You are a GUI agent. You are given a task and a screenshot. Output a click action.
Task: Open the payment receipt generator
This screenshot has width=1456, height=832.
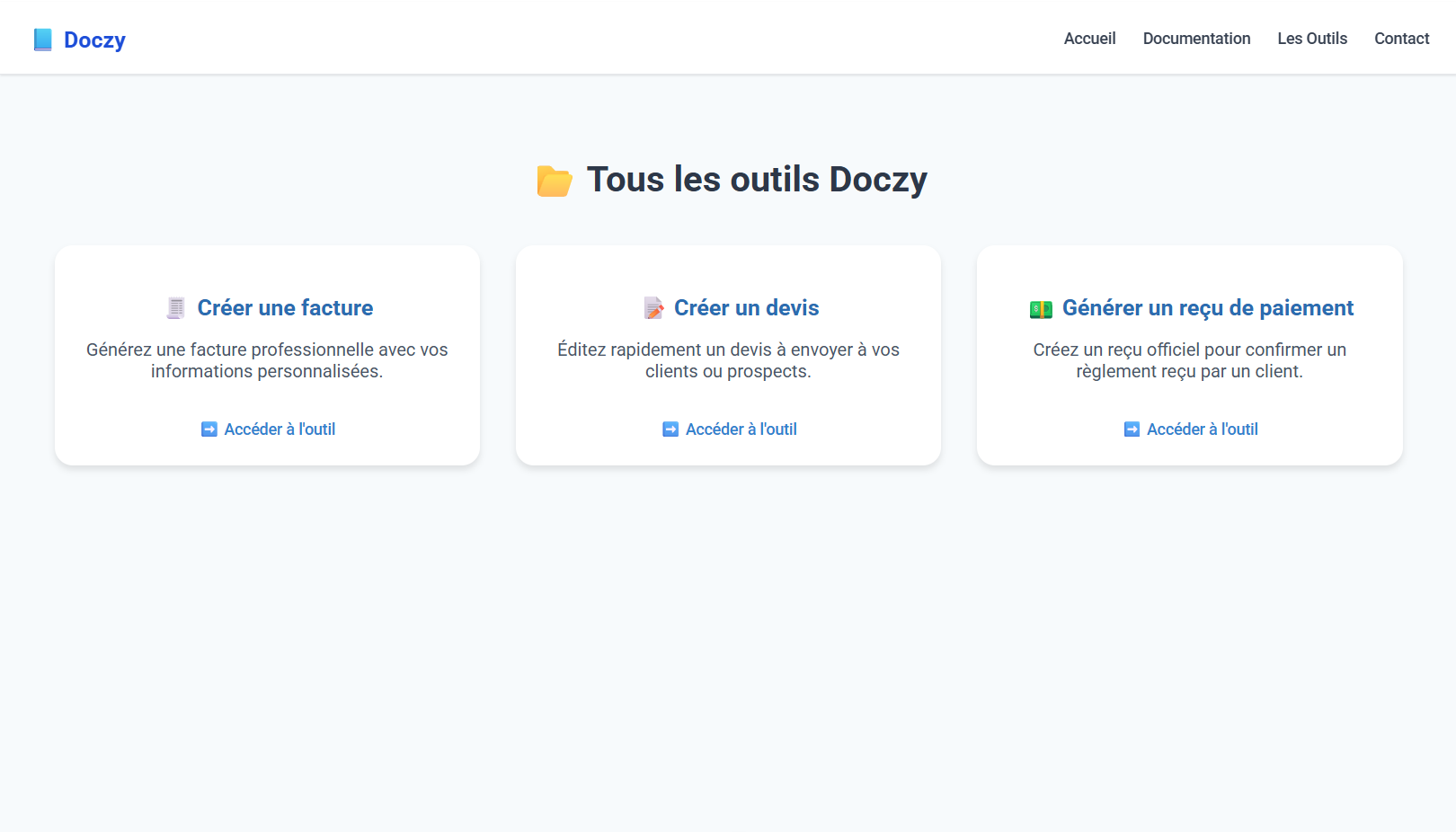pyautogui.click(x=1202, y=429)
